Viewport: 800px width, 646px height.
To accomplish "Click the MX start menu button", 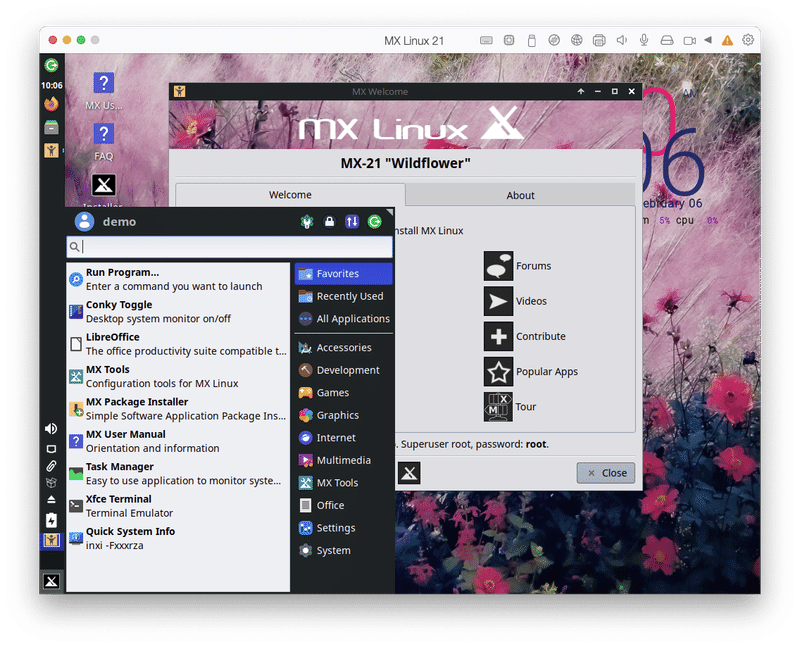I will tap(52, 581).
